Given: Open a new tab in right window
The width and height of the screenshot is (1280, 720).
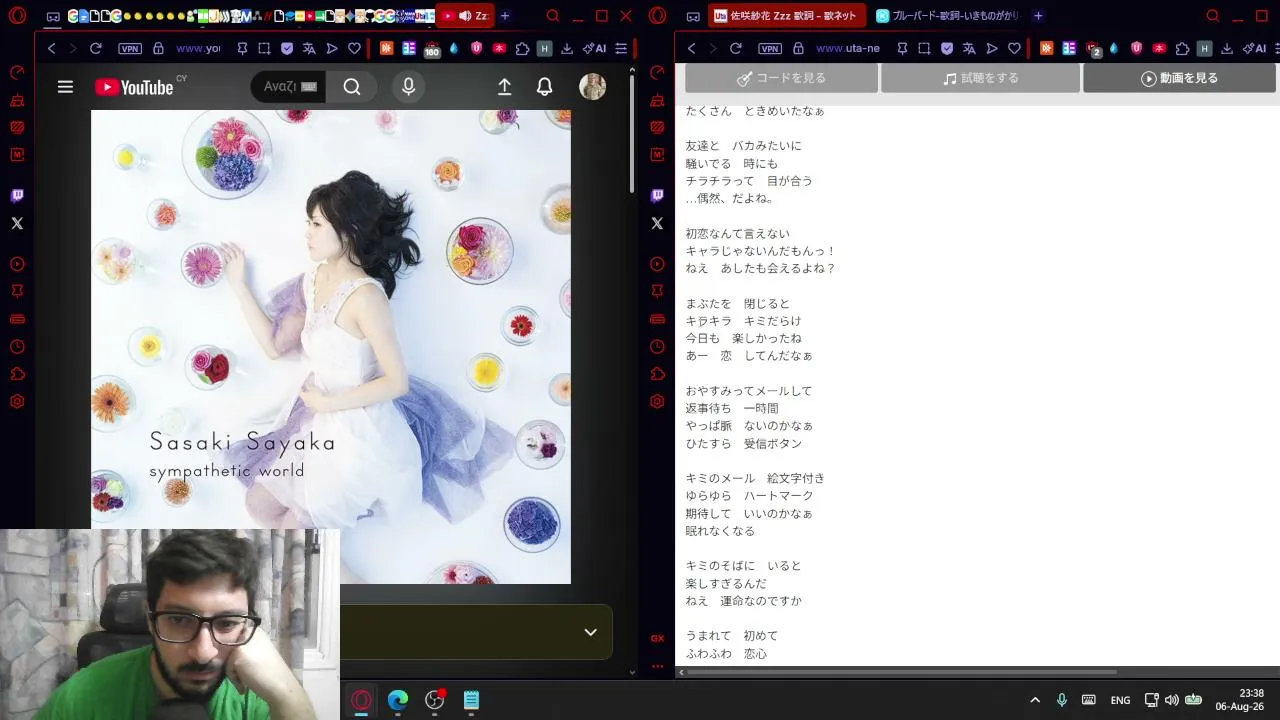Looking at the screenshot, I should point(1038,16).
